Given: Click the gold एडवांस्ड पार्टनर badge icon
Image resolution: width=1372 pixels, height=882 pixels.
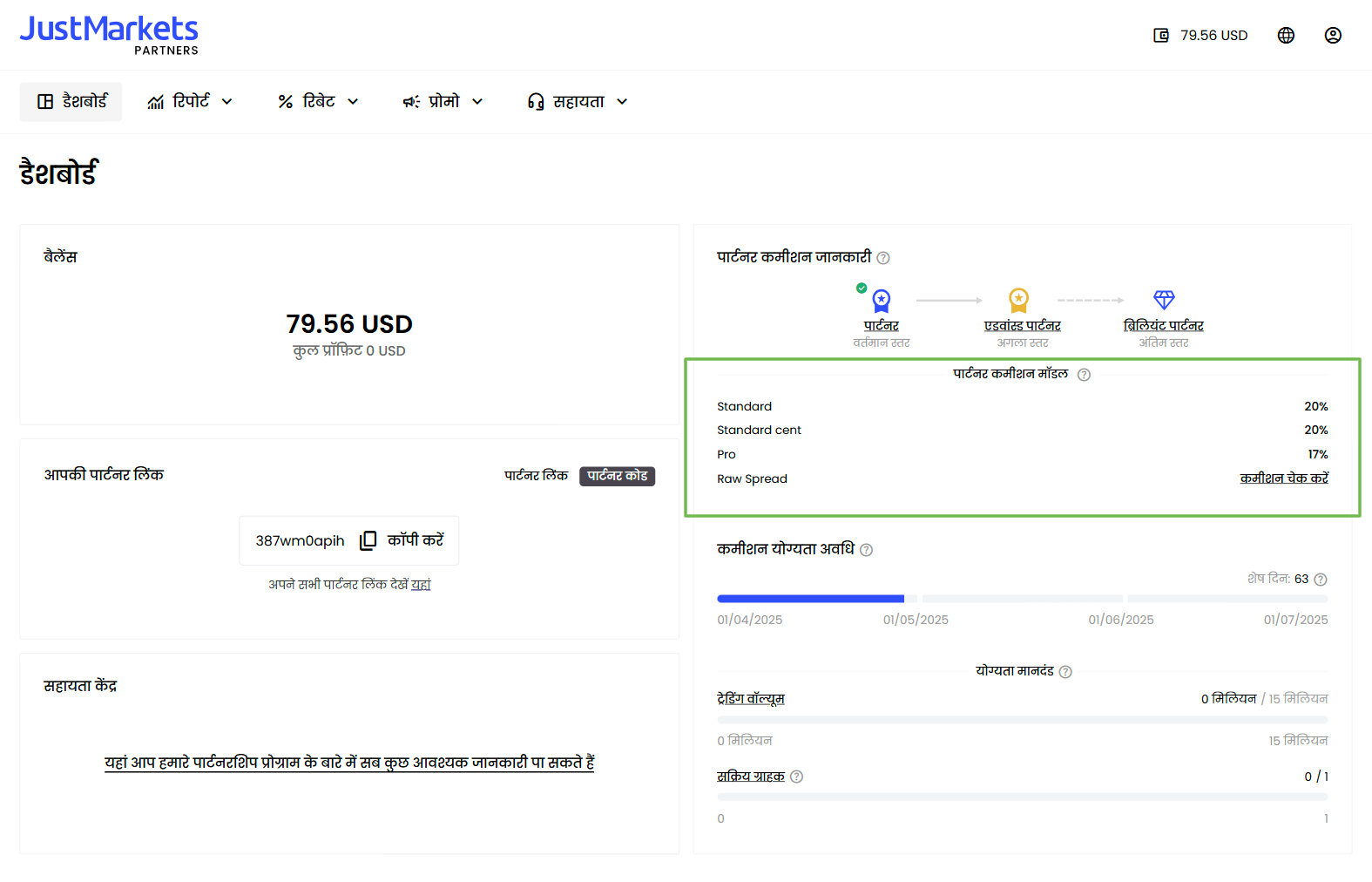Looking at the screenshot, I should click(1018, 301).
